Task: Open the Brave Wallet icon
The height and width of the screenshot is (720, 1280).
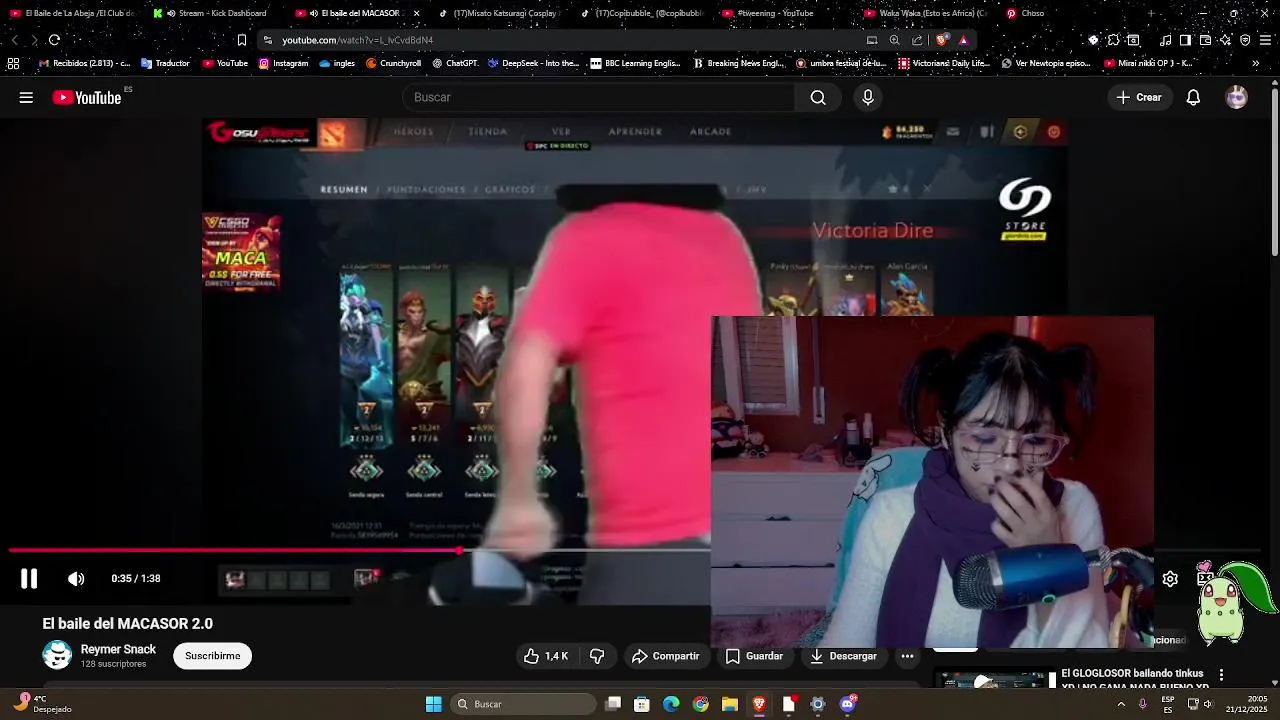Action: 1205,40
